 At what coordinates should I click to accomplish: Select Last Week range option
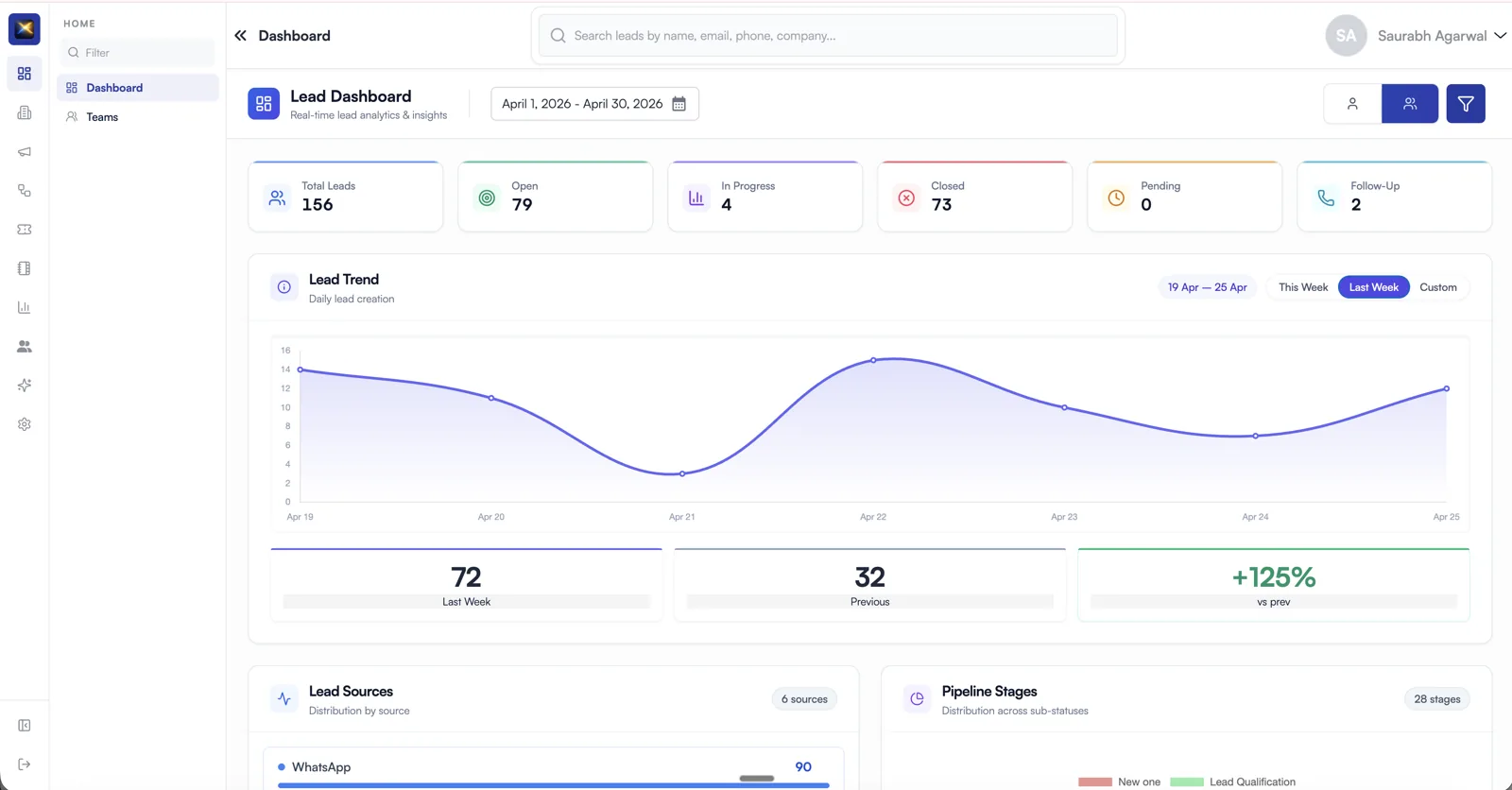pyautogui.click(x=1374, y=287)
